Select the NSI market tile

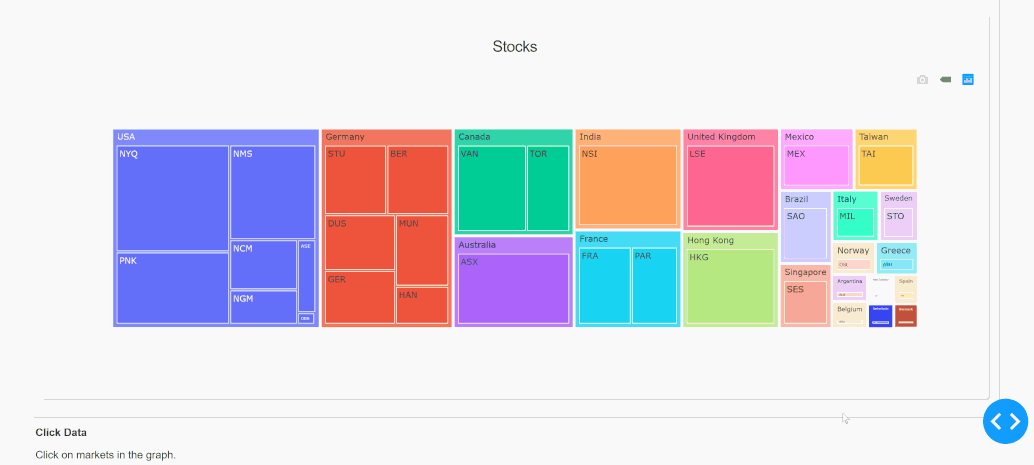(x=628, y=186)
